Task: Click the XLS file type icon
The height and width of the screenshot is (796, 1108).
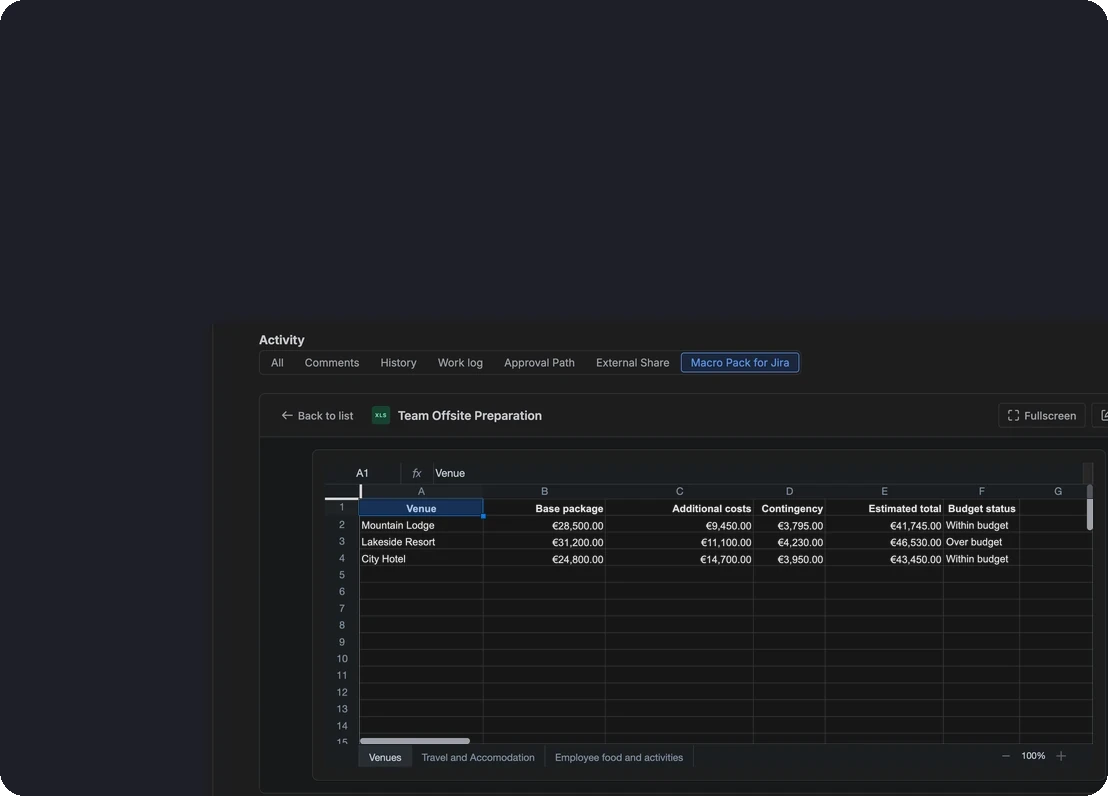Action: tap(381, 416)
